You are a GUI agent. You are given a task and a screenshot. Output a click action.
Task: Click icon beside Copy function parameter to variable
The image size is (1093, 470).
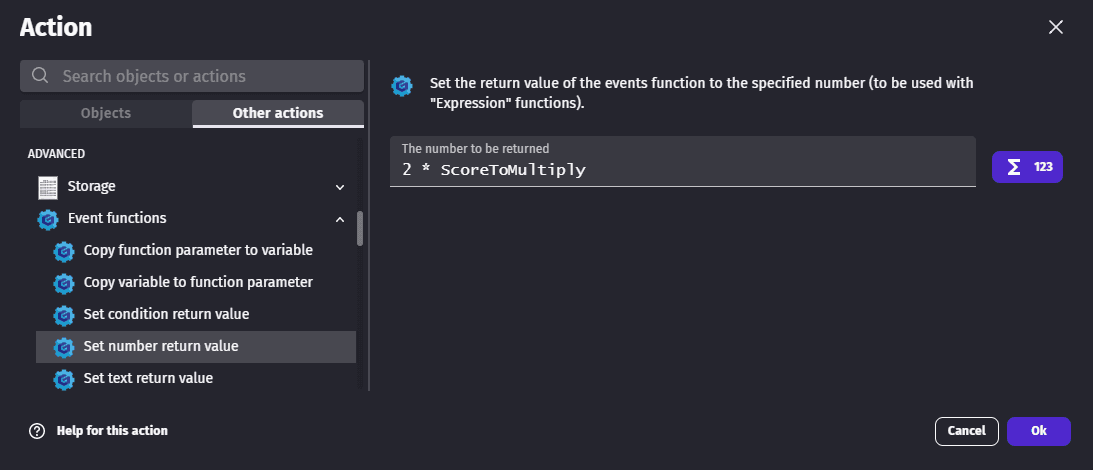tap(64, 251)
